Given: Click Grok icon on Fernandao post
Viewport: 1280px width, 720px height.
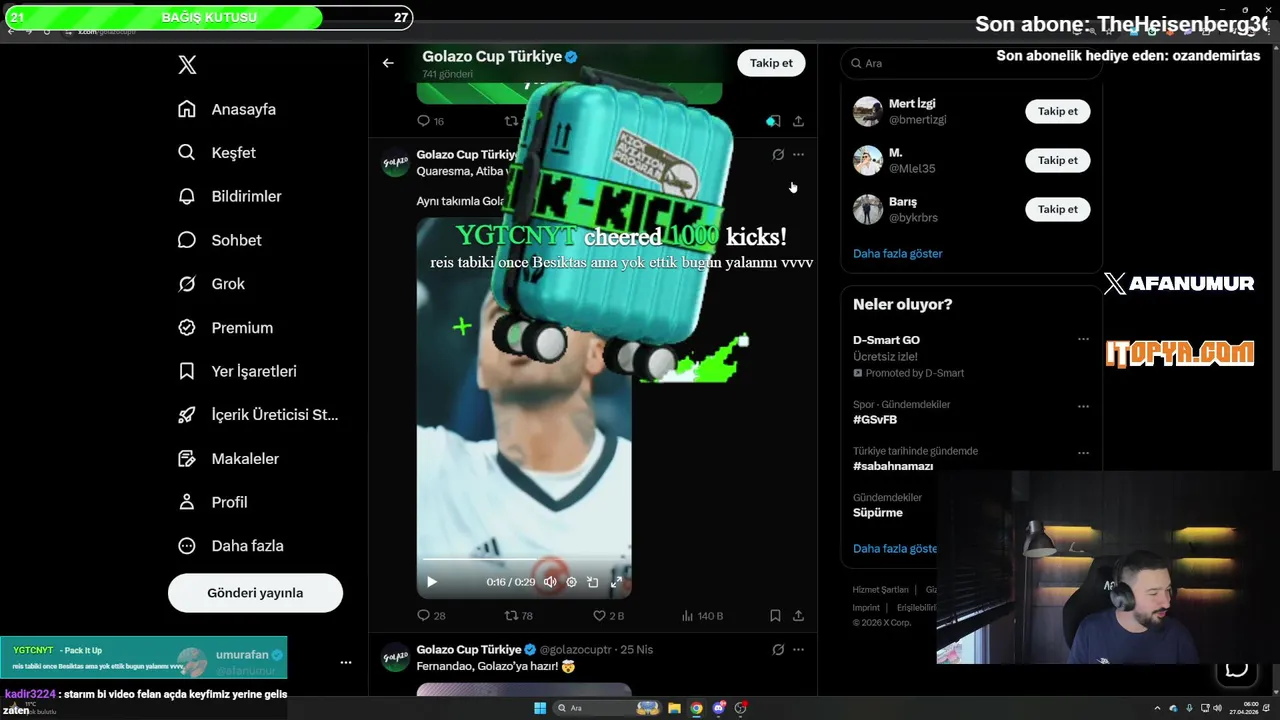Looking at the screenshot, I should [x=778, y=650].
